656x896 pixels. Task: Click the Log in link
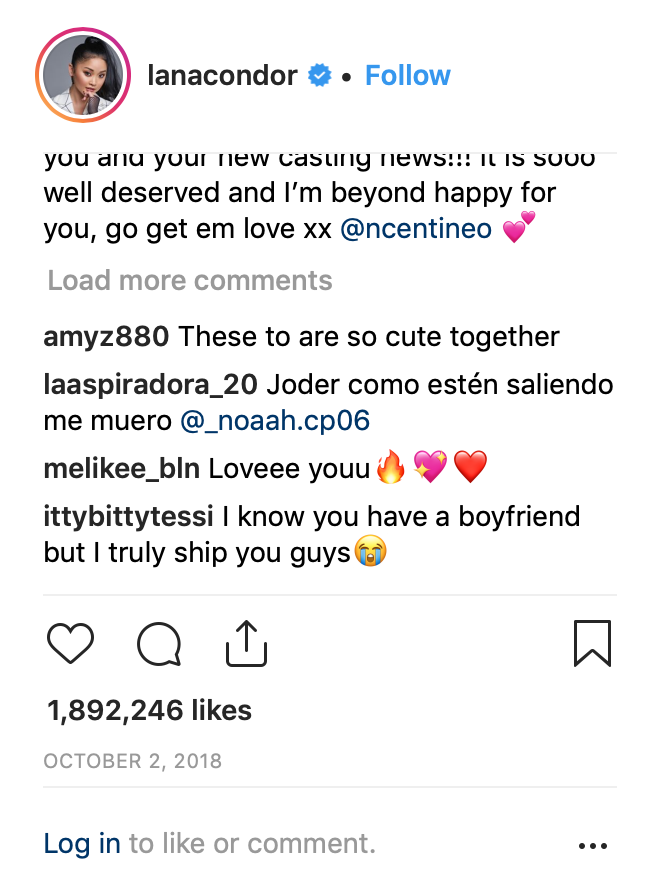82,844
